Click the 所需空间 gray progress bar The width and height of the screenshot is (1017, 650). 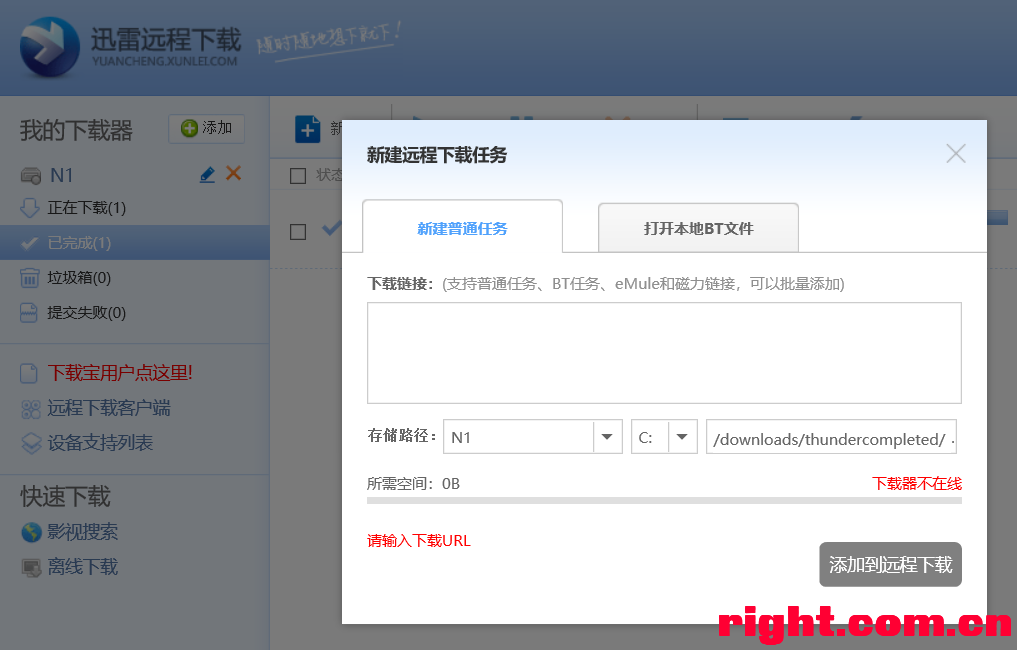[664, 500]
